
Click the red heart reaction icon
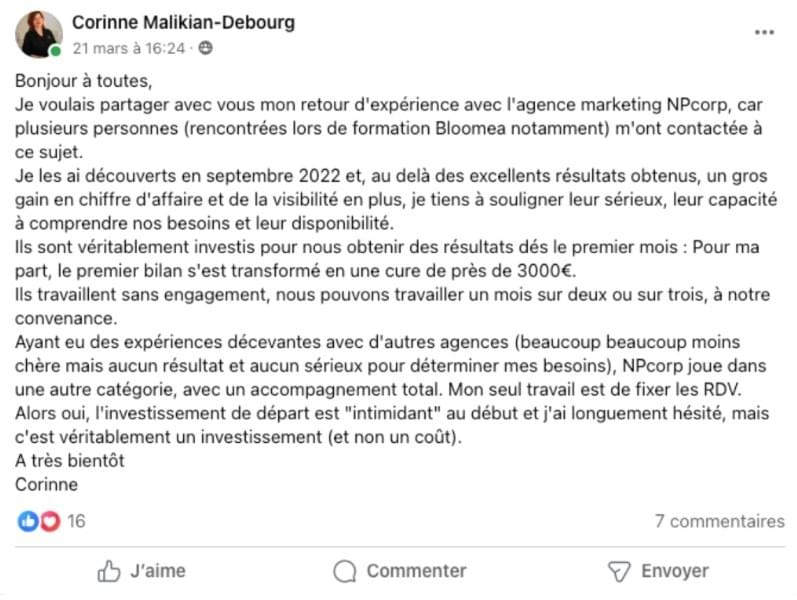pos(49,521)
